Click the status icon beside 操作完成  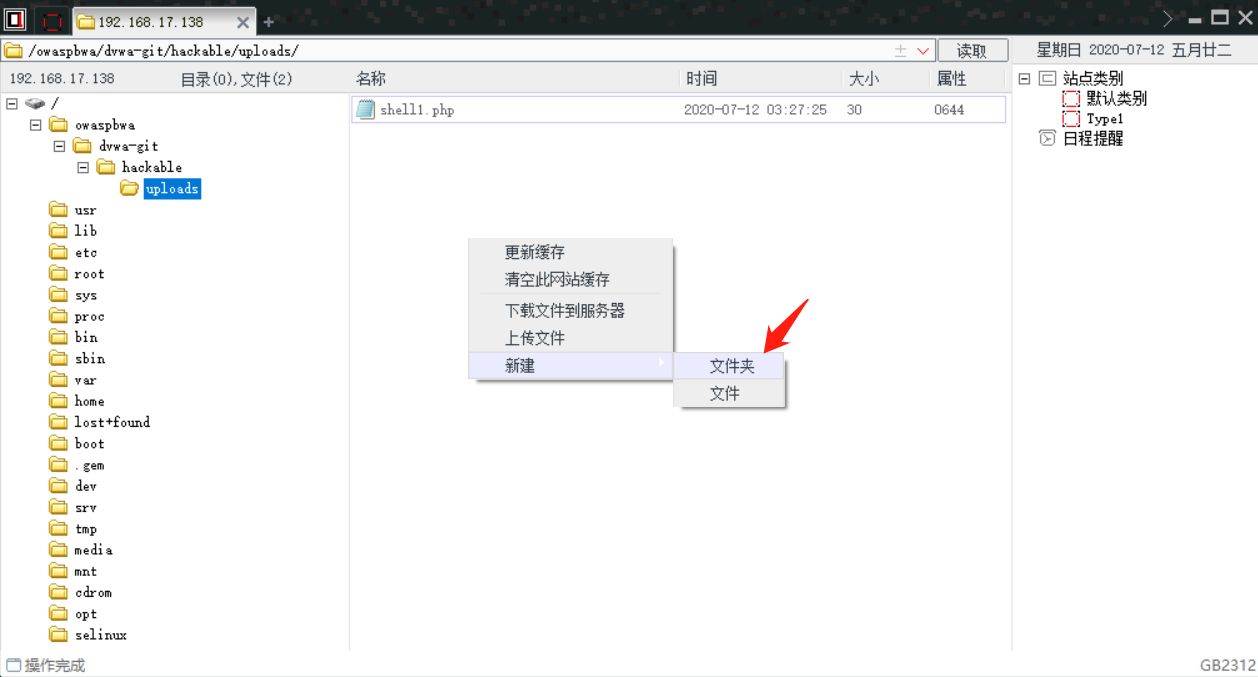click(x=14, y=665)
